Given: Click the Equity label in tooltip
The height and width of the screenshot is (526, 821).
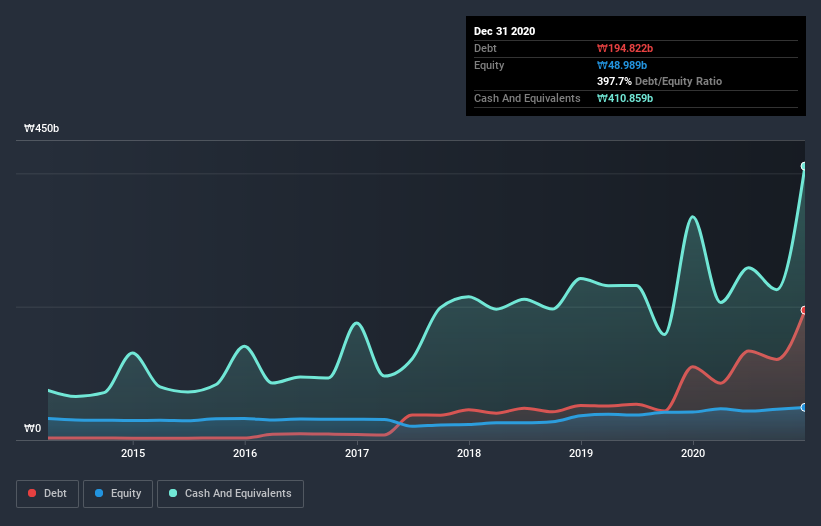Looking at the screenshot, I should coord(489,66).
